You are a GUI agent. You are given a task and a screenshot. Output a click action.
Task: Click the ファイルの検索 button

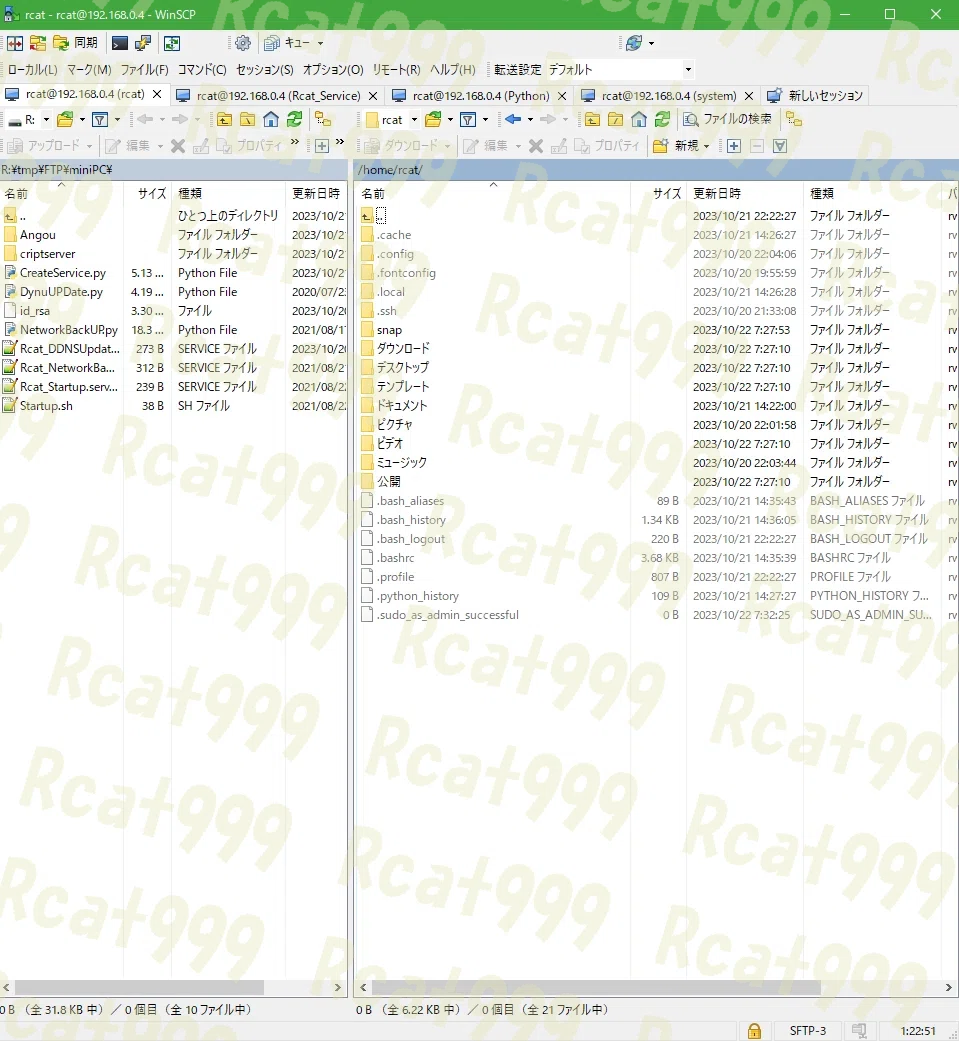(x=728, y=120)
